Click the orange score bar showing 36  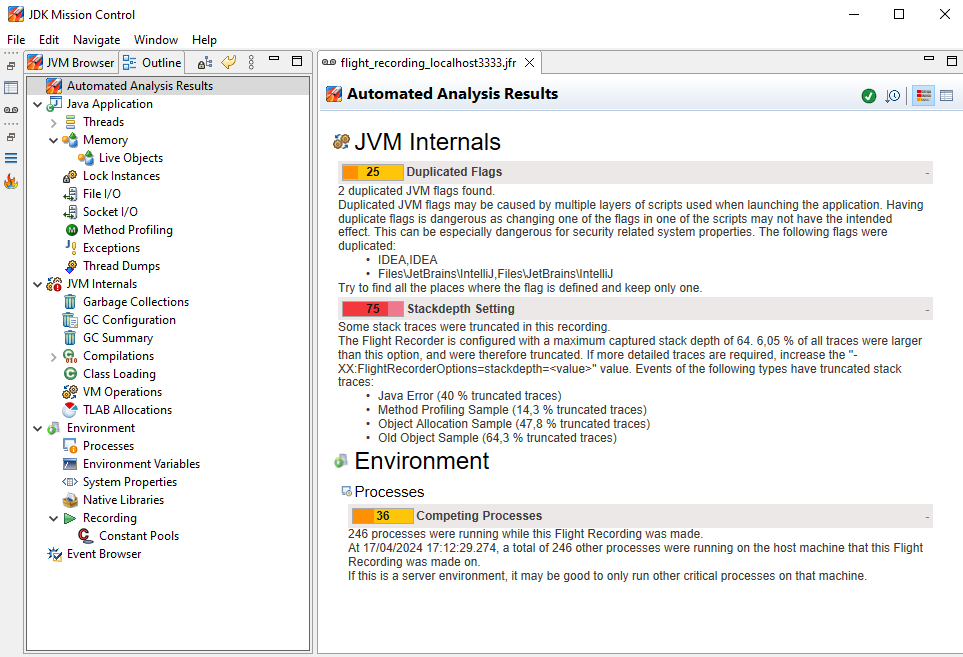point(382,516)
